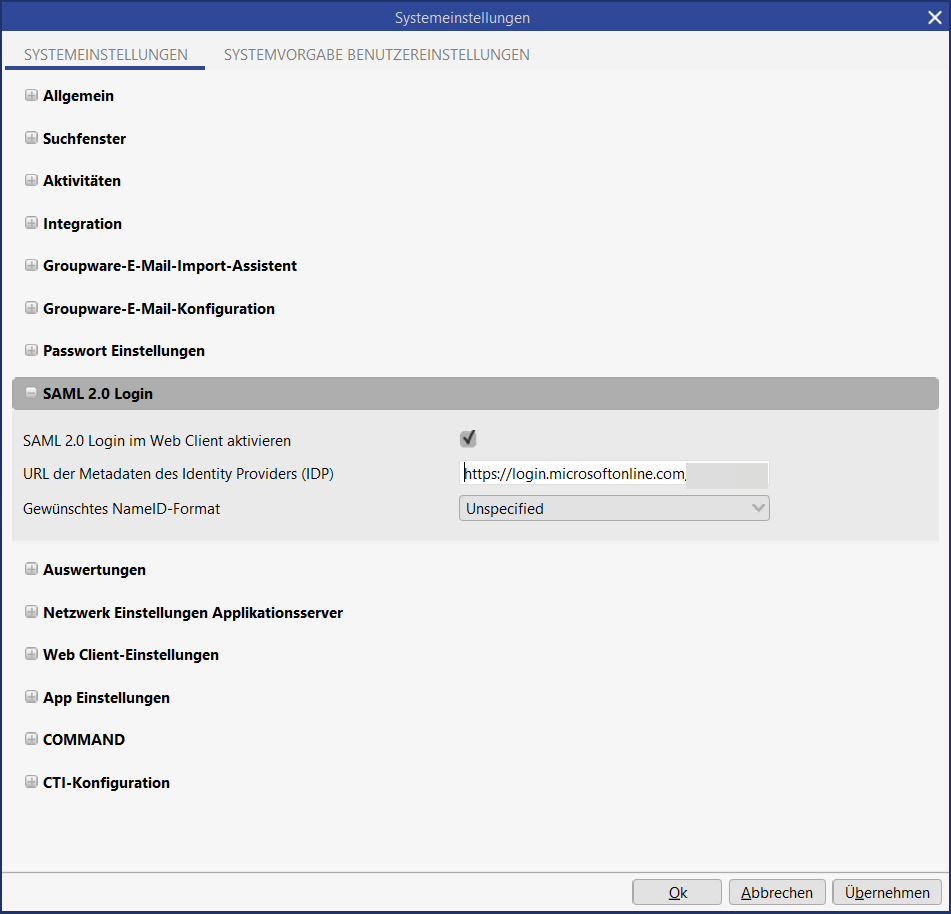
Task: Click the plus icon beside Aktivitäten
Action: pos(31,181)
